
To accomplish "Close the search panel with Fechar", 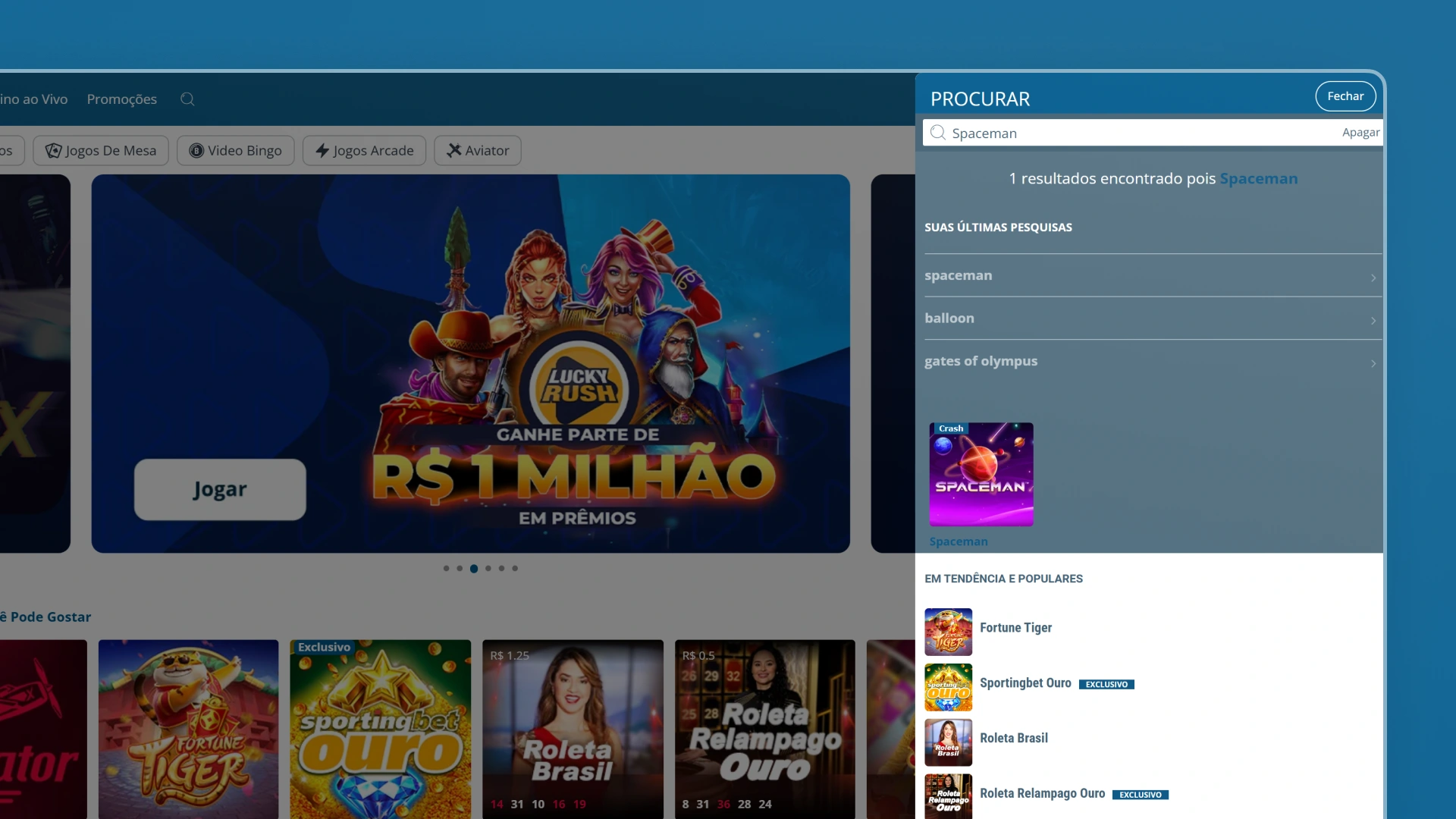I will pos(1345,96).
